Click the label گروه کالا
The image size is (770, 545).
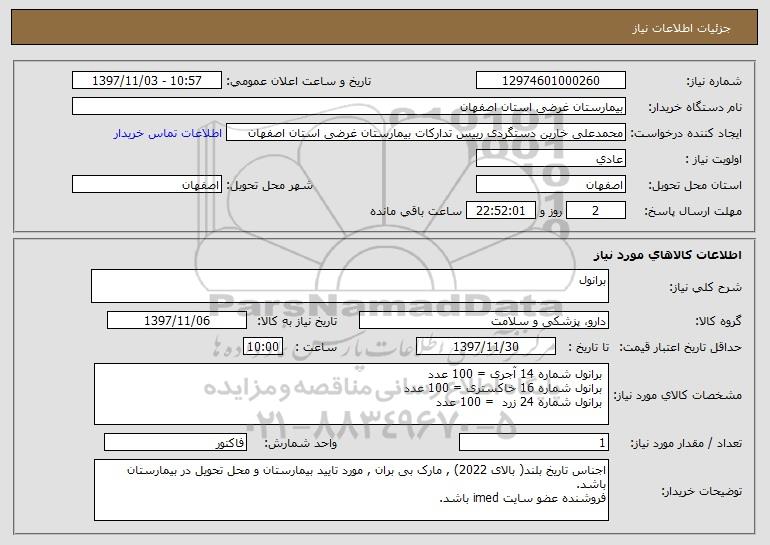point(719,322)
